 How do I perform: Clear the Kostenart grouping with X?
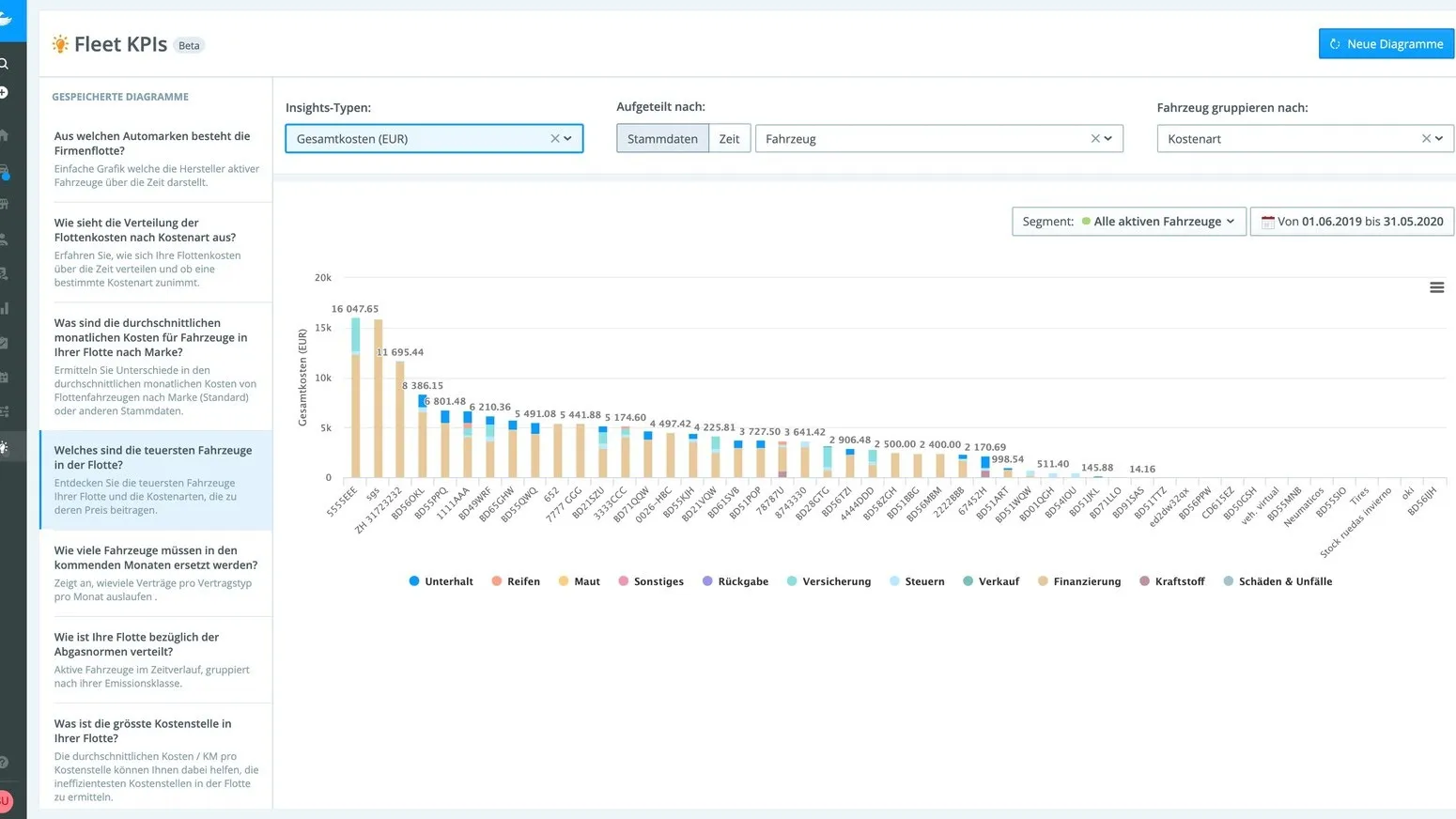1426,139
